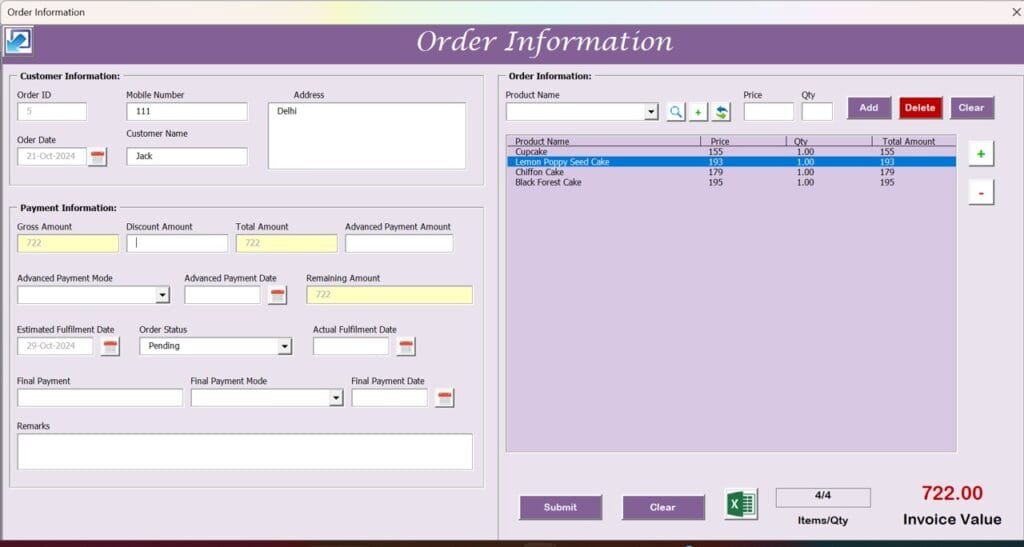Open the Order Date calendar picker

(97, 156)
